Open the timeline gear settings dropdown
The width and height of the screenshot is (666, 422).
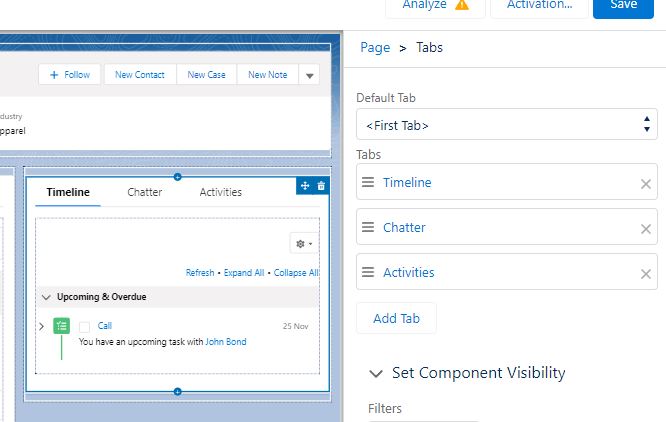[x=302, y=244]
